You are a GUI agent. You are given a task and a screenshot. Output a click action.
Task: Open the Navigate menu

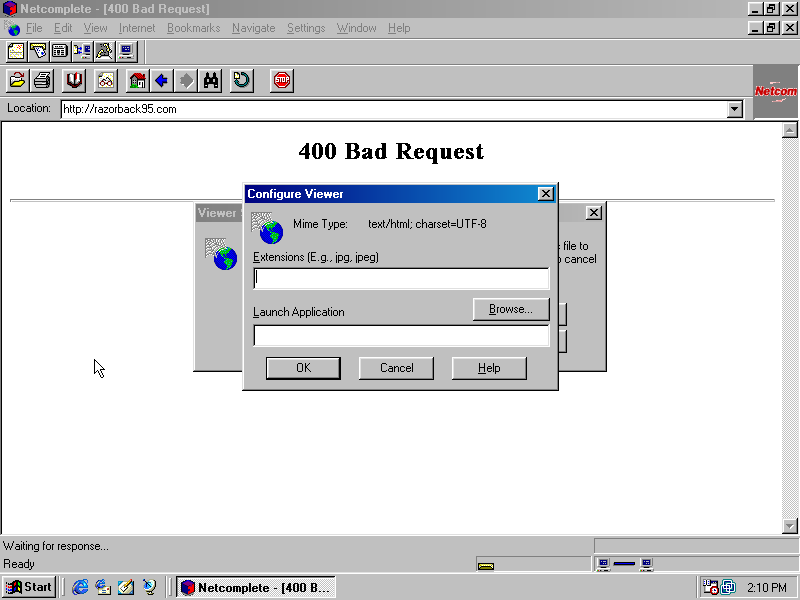tap(253, 28)
